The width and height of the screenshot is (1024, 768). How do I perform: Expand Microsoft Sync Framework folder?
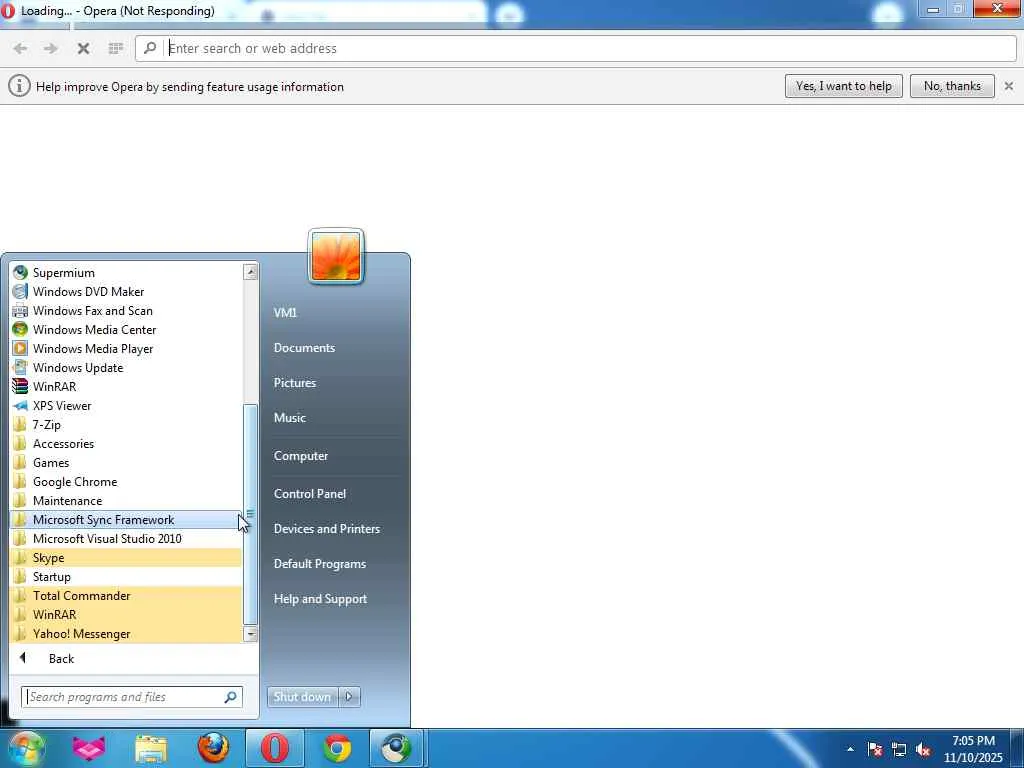126,520
